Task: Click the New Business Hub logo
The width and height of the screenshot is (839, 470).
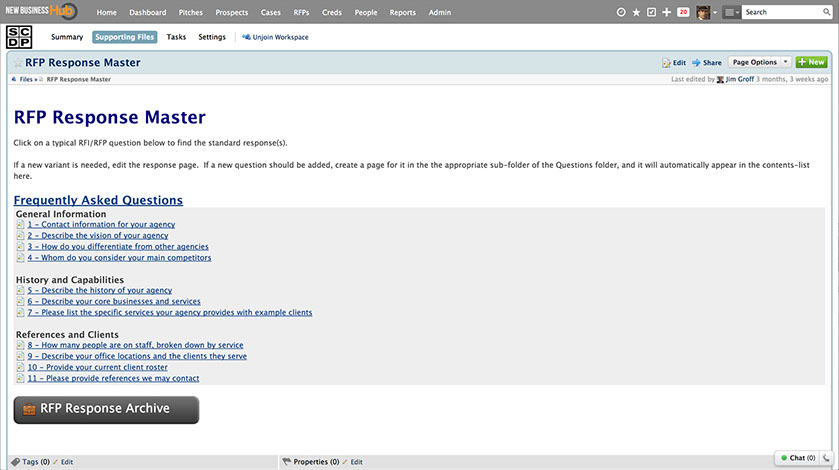Action: (x=41, y=12)
